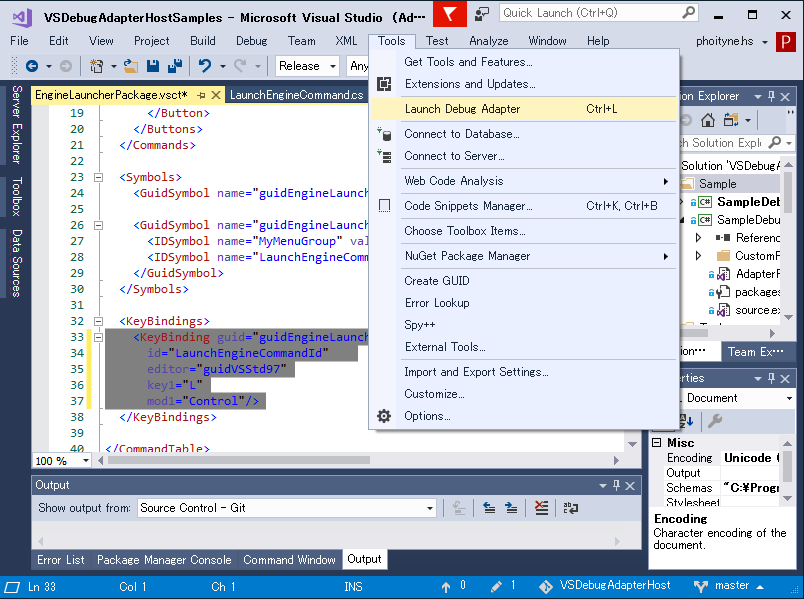Open the NuGet Package Manager submenu

tap(523, 255)
